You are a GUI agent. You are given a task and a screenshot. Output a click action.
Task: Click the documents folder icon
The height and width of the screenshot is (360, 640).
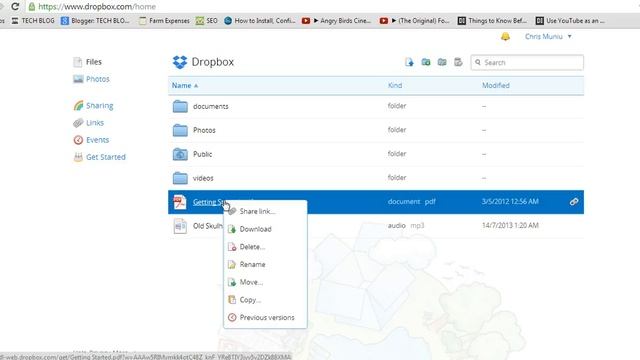click(x=180, y=106)
